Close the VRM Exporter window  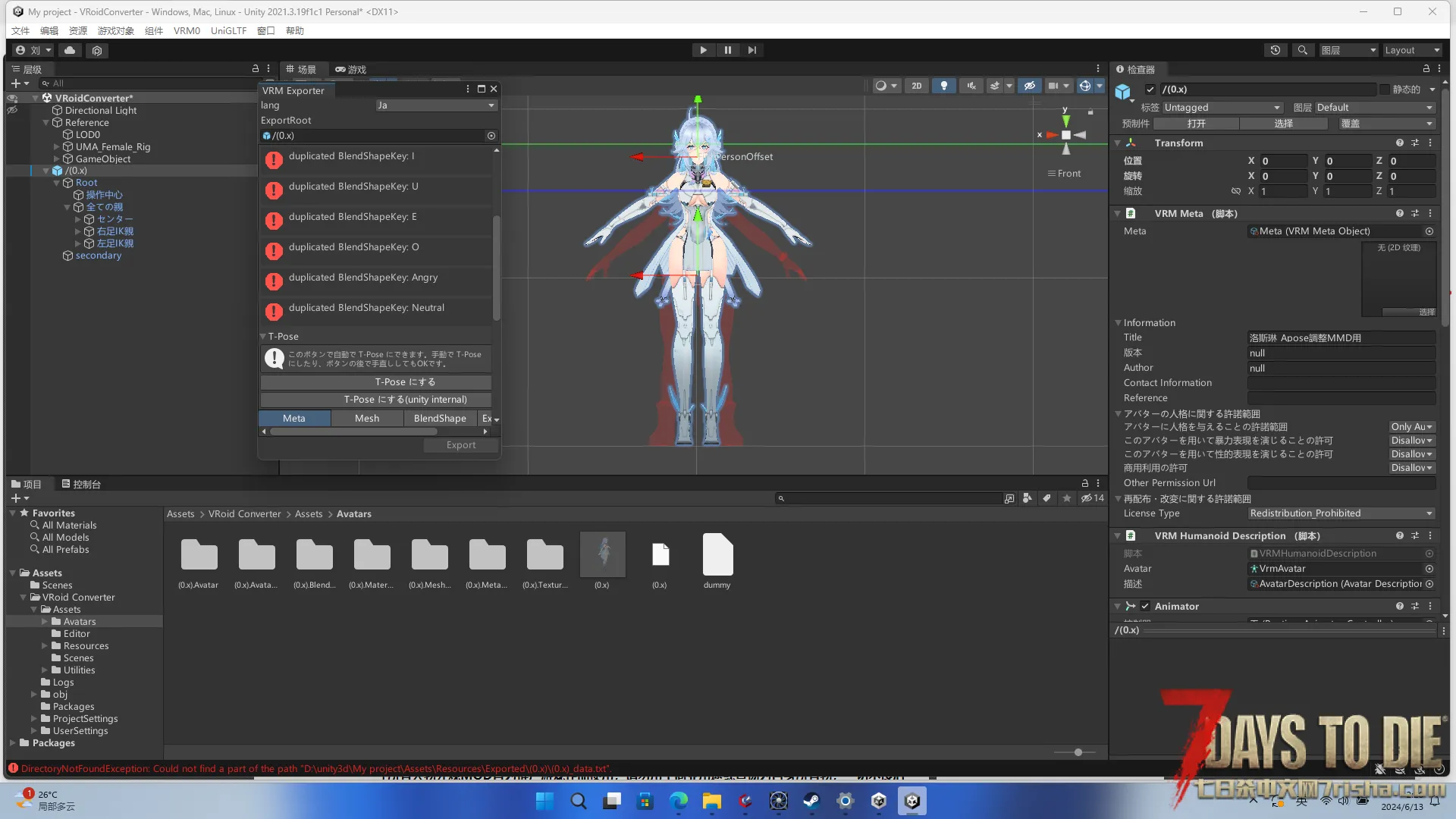click(x=494, y=89)
